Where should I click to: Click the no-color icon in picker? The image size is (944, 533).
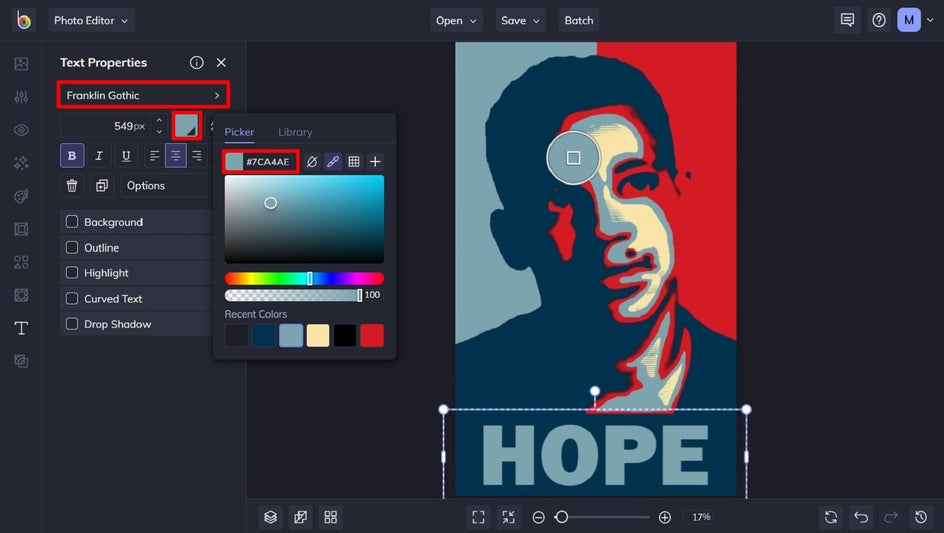[312, 161]
